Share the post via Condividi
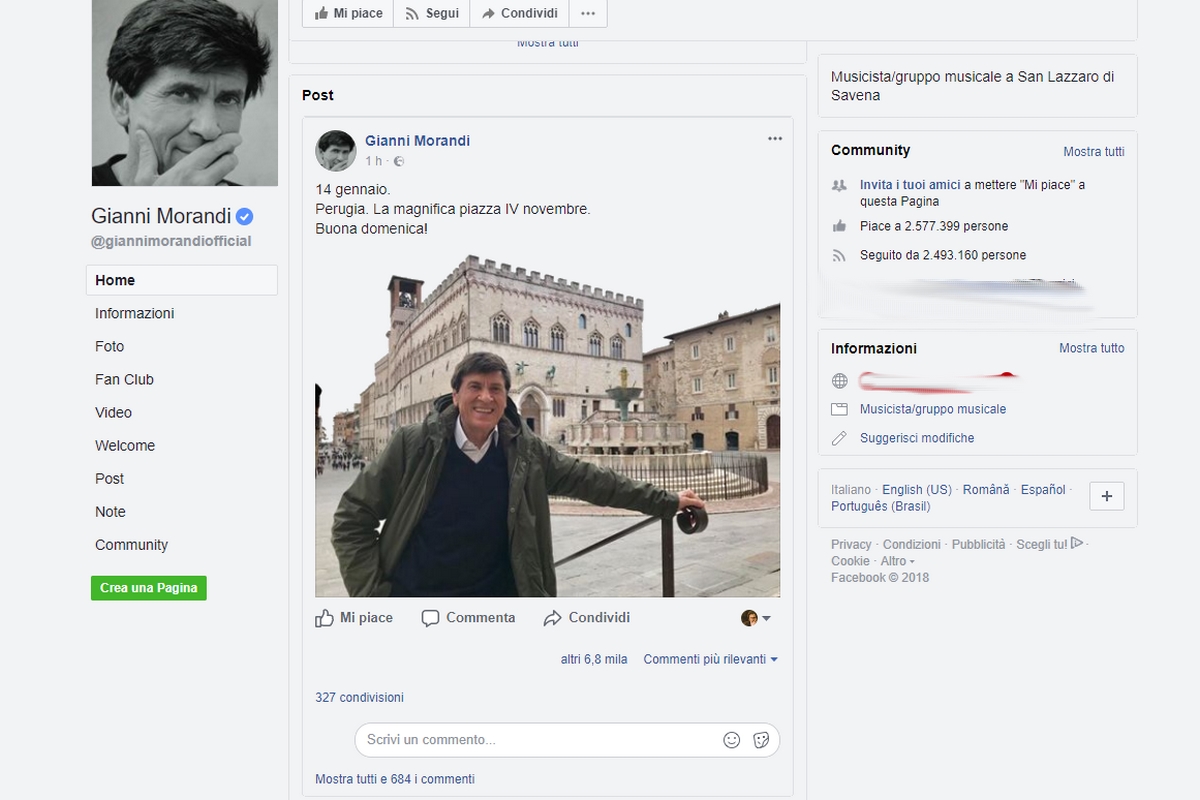This screenshot has height=800, width=1200. click(x=587, y=618)
